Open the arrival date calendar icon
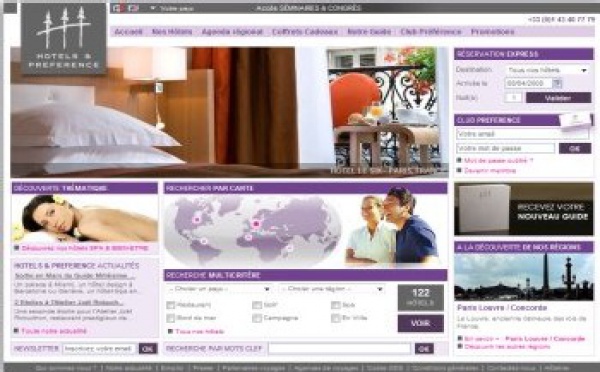 tap(557, 83)
